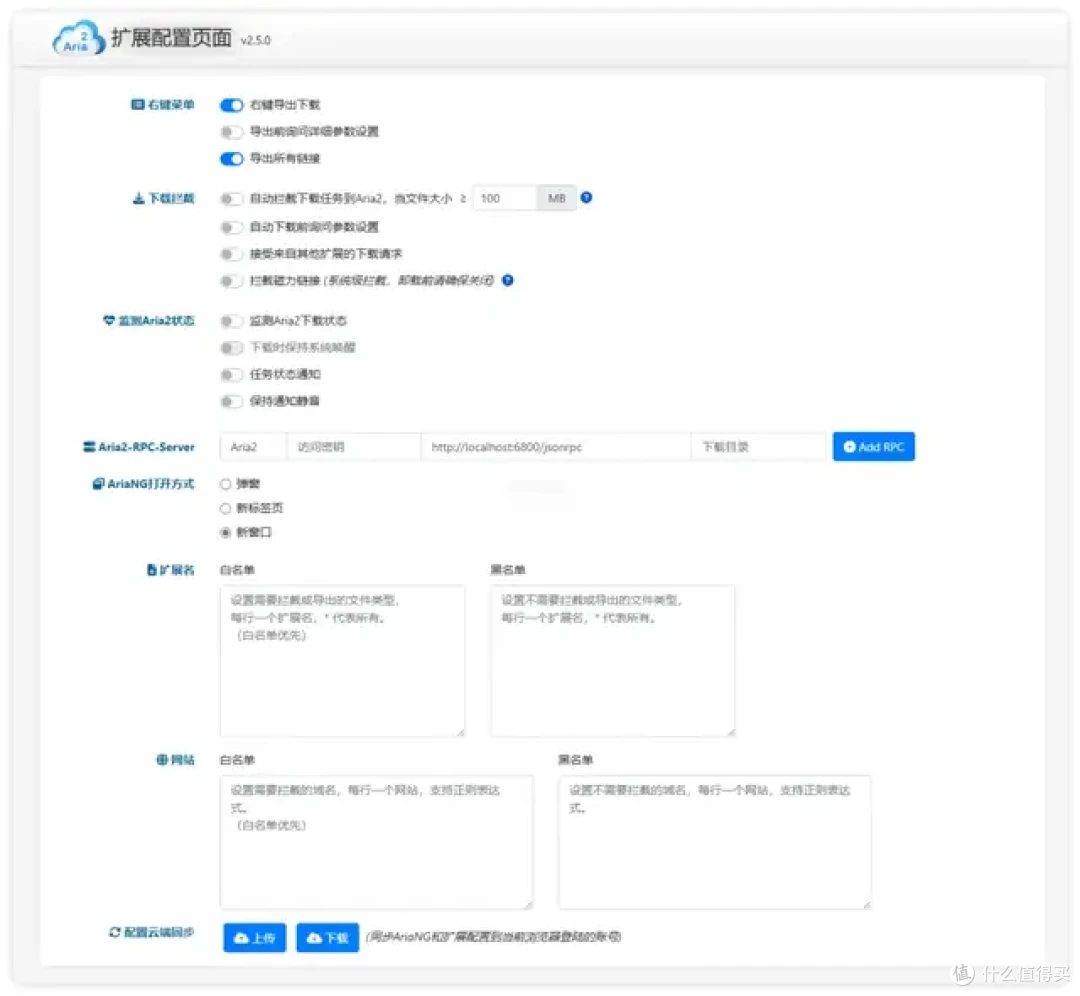Disable the 右键导出下载 toggle

pos(231,104)
